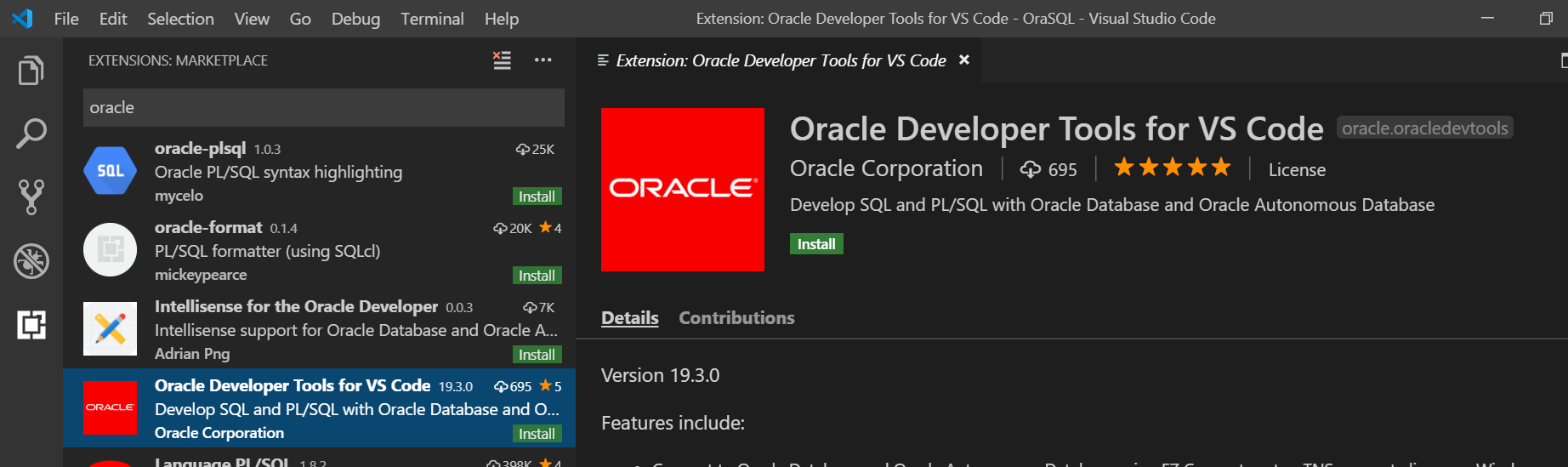Open the Go menu
This screenshot has height=467, width=1568.
click(300, 19)
